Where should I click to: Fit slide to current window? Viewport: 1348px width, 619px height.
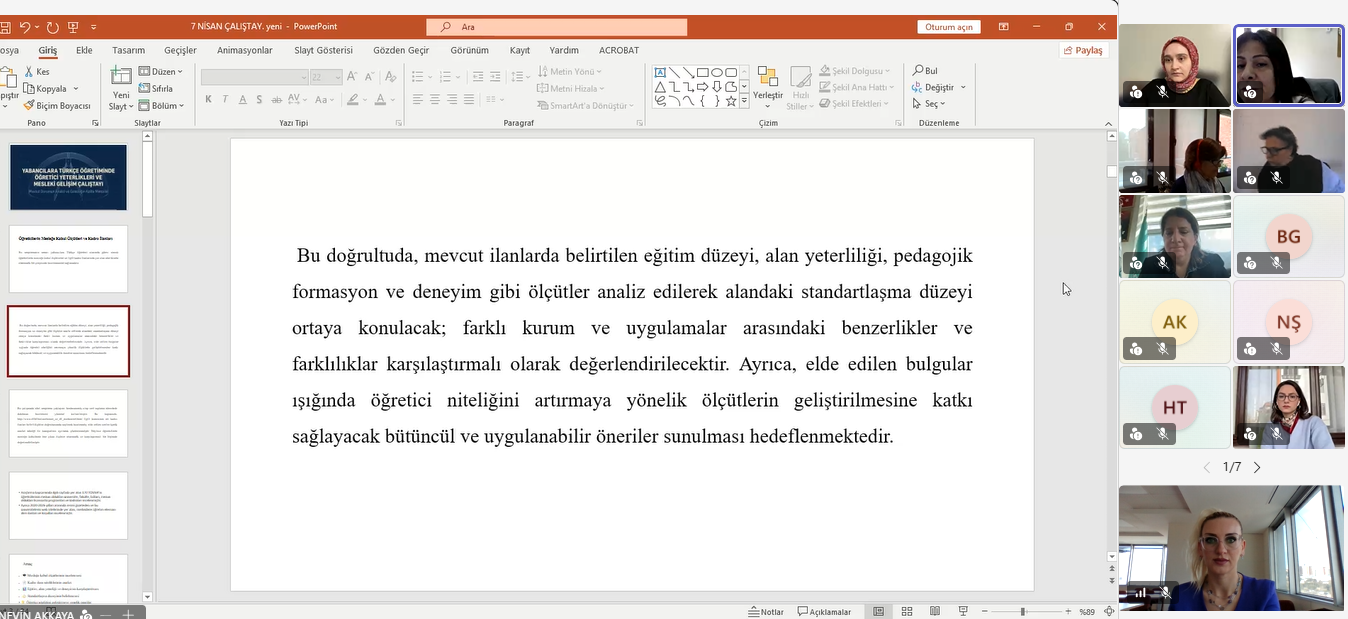point(1111,612)
